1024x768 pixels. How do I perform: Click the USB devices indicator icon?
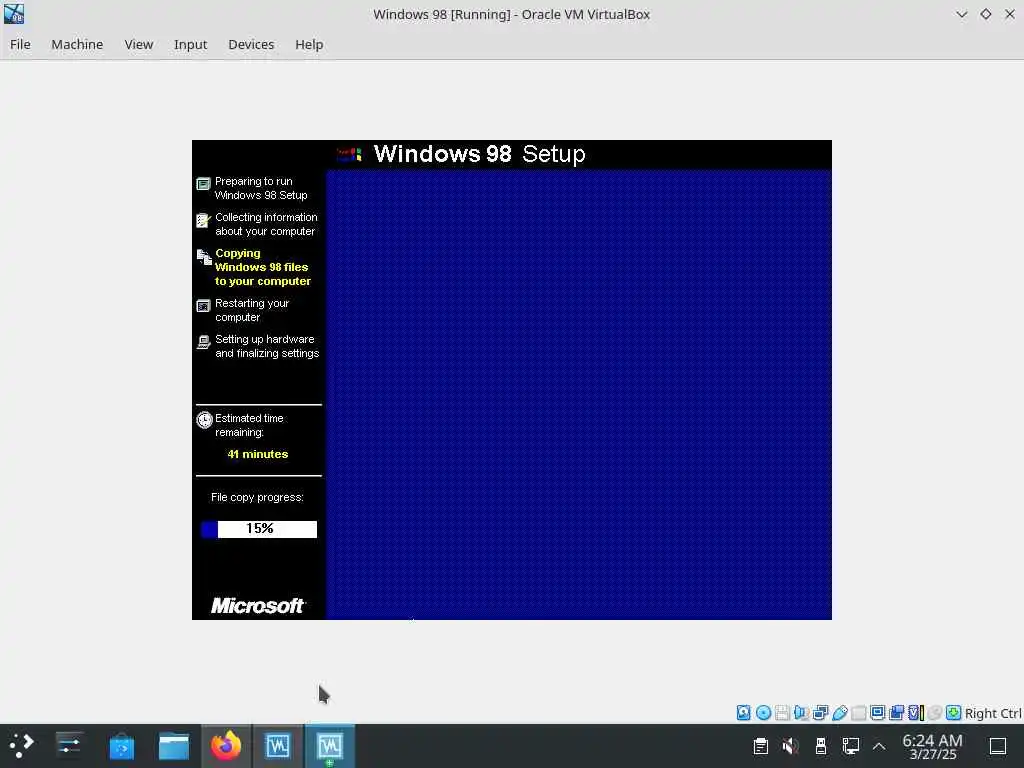click(840, 712)
